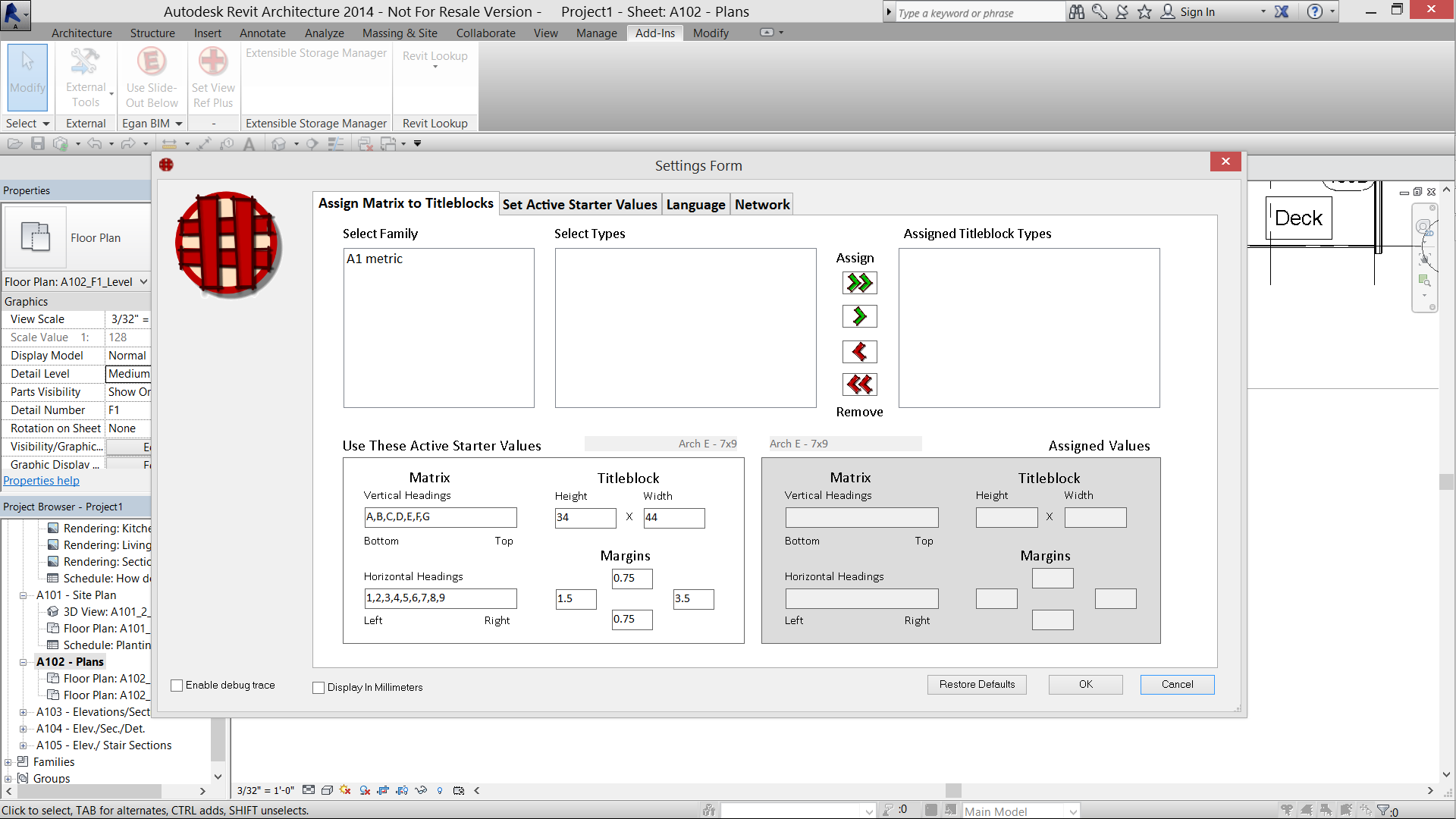The height and width of the screenshot is (819, 1456).
Task: Open the Properties help link
Action: click(41, 481)
